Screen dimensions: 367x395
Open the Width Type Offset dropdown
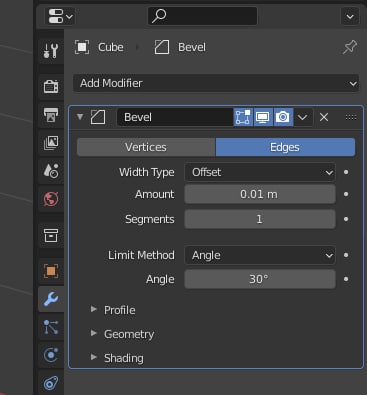(x=260, y=172)
